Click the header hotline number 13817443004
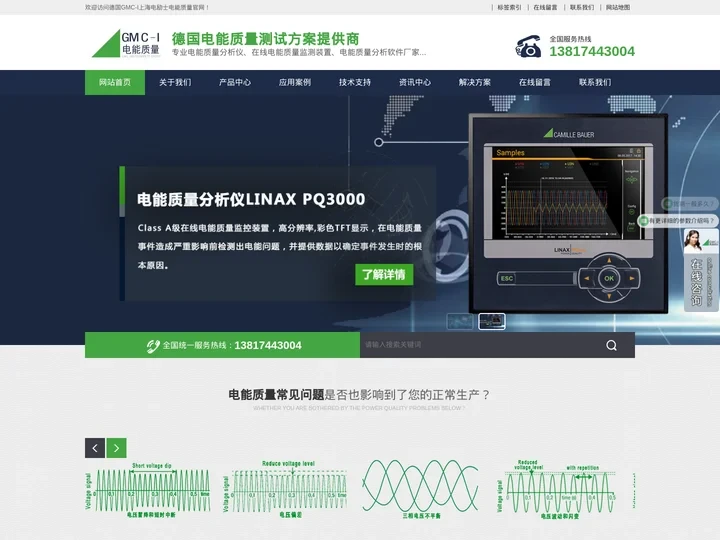Viewport: 720px width, 540px height. tap(592, 51)
